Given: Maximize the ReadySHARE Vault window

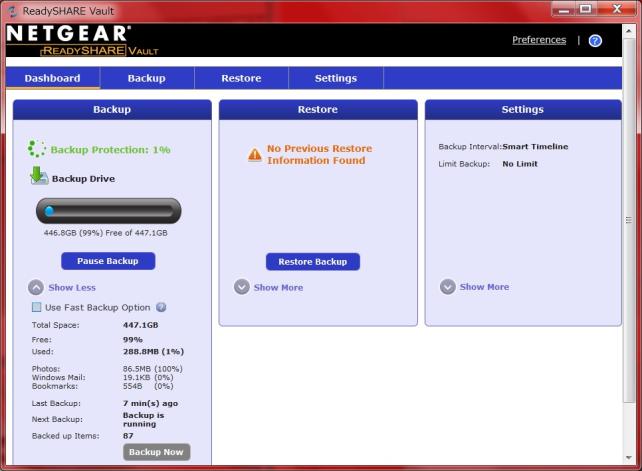Looking at the screenshot, I should click(x=585, y=9).
